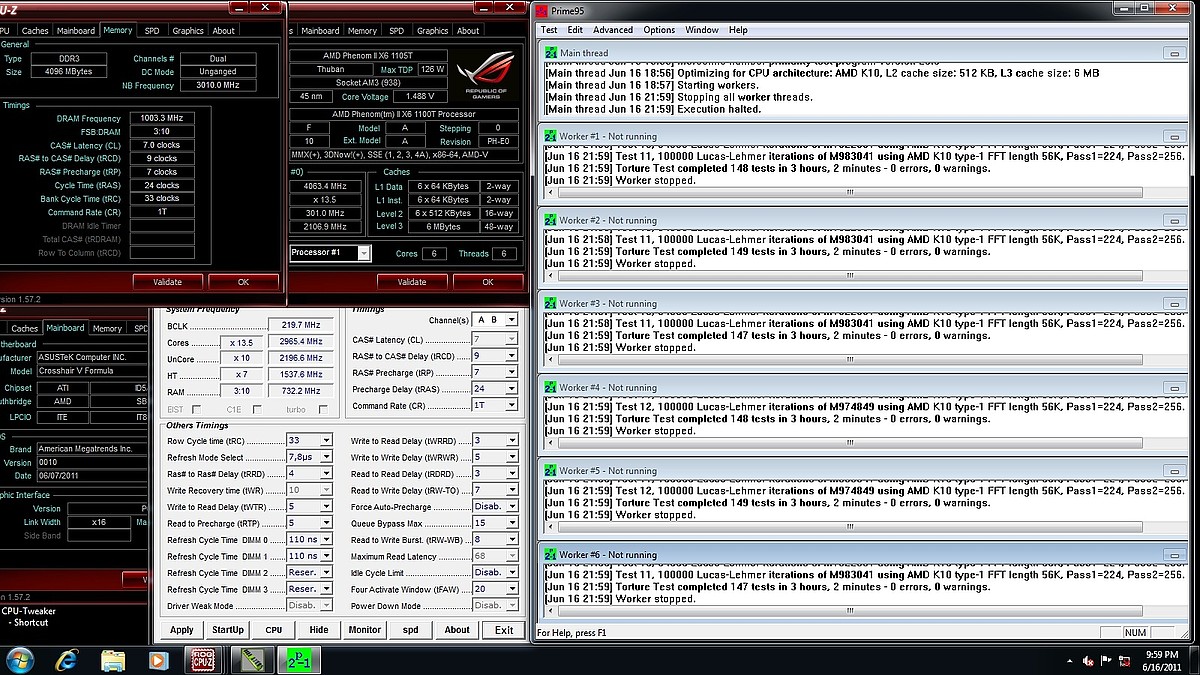This screenshot has width=1200, height=675.
Task: Click the Monitor button in CPU-Tweaker
Action: click(x=364, y=630)
